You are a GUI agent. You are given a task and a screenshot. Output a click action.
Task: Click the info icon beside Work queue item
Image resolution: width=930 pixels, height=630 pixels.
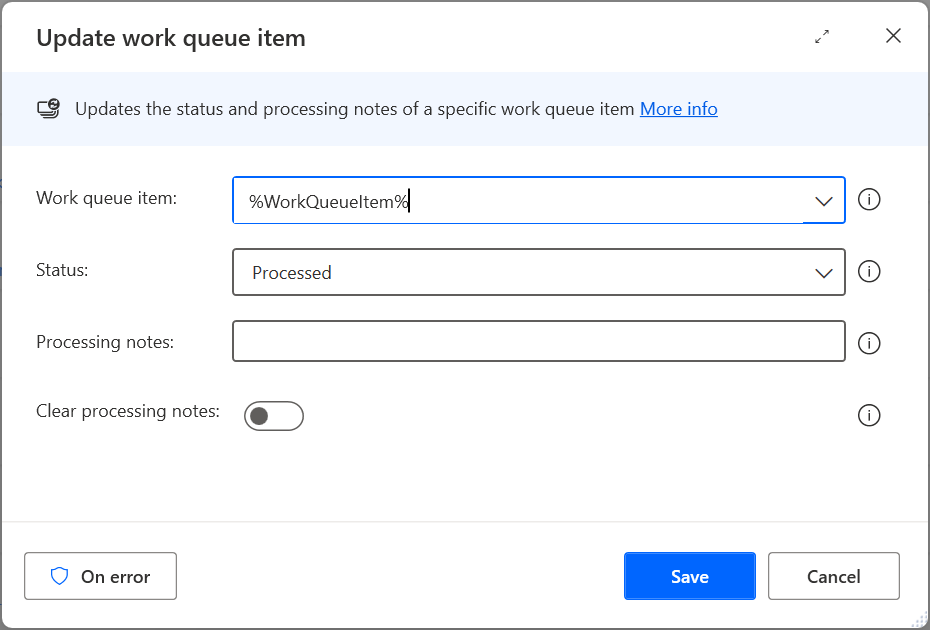click(x=869, y=200)
